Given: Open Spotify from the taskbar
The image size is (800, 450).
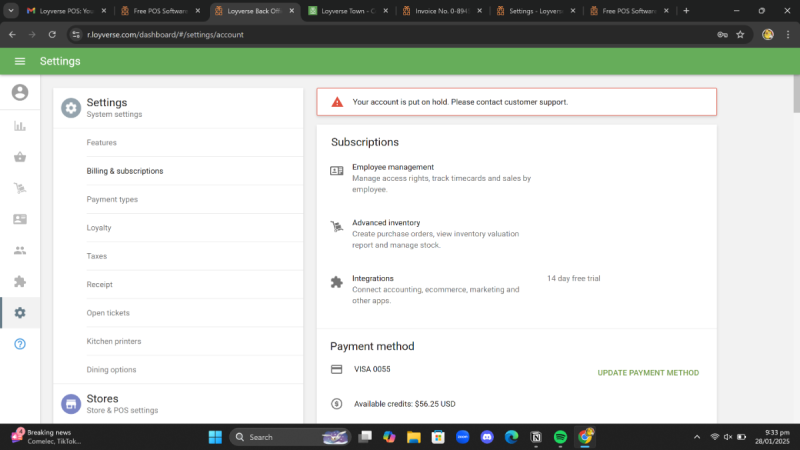Looking at the screenshot, I should point(560,437).
